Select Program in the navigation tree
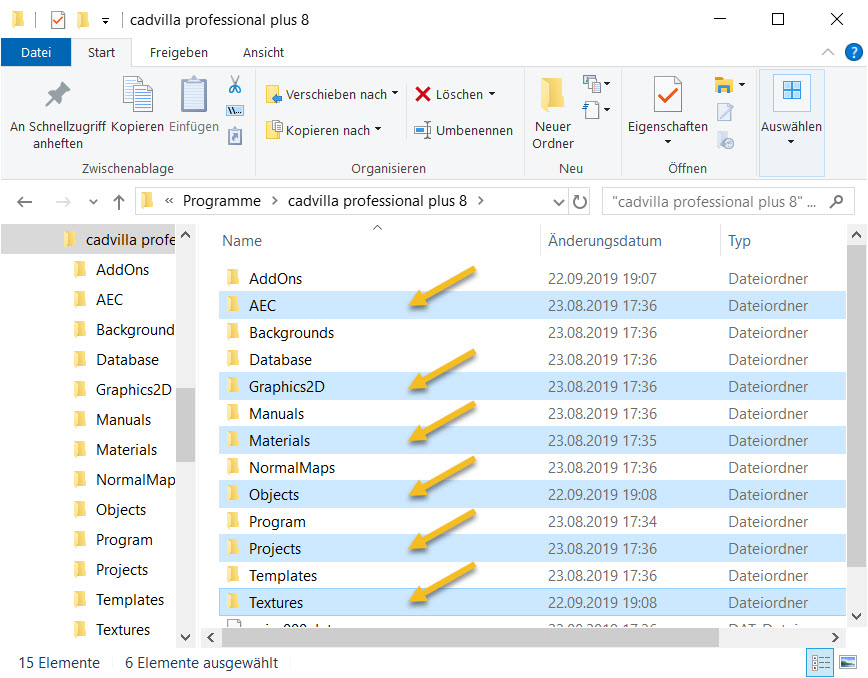 [123, 540]
